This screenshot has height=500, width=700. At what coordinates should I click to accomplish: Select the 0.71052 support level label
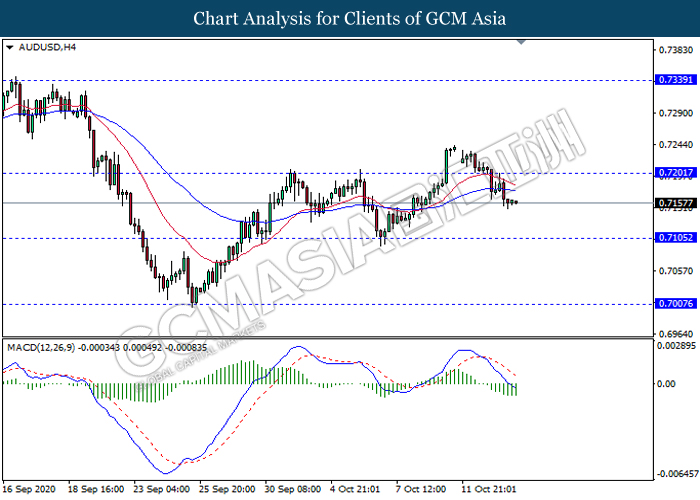676,238
